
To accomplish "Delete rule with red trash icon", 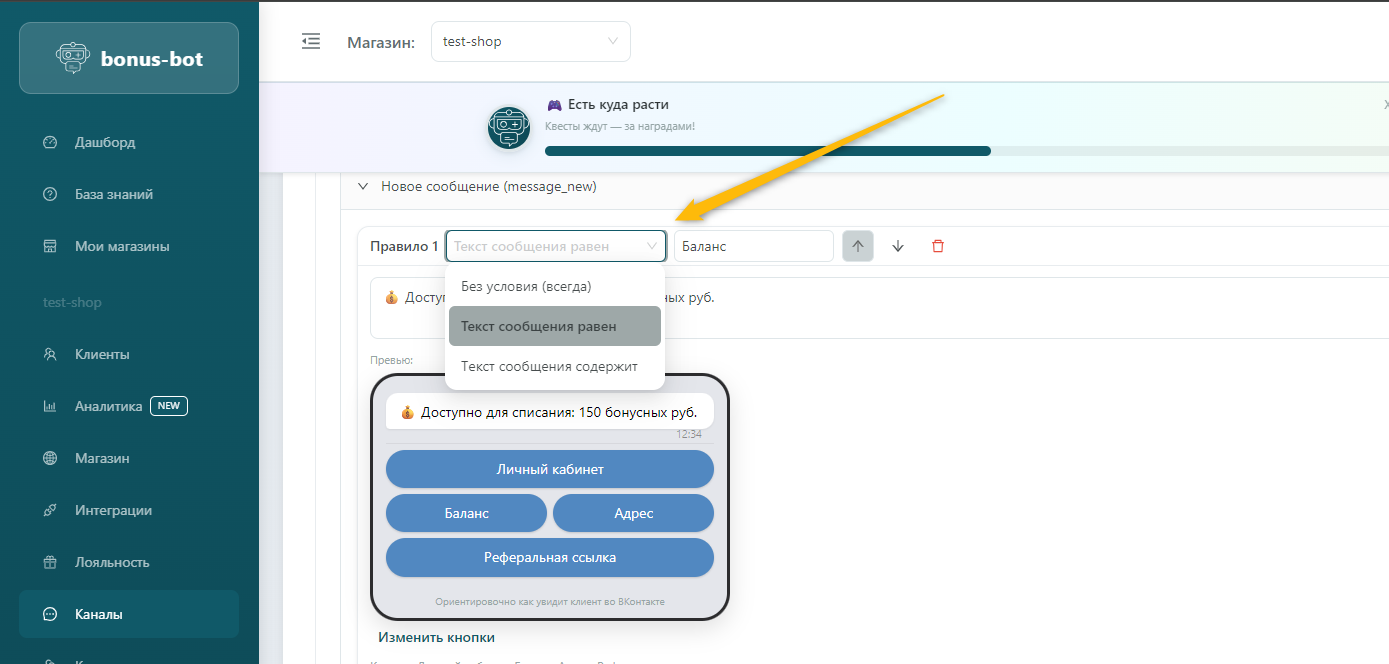I will pos(938,246).
